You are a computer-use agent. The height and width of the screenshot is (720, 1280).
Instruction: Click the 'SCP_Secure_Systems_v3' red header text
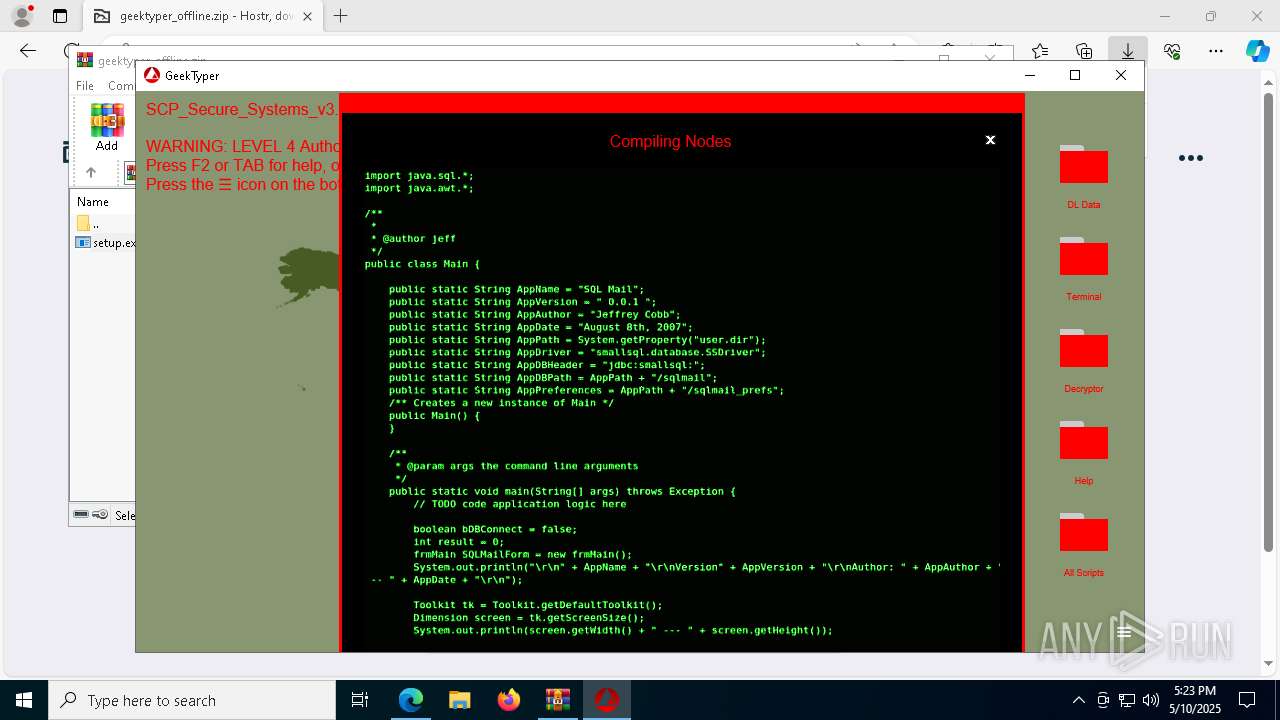pyautogui.click(x=241, y=109)
